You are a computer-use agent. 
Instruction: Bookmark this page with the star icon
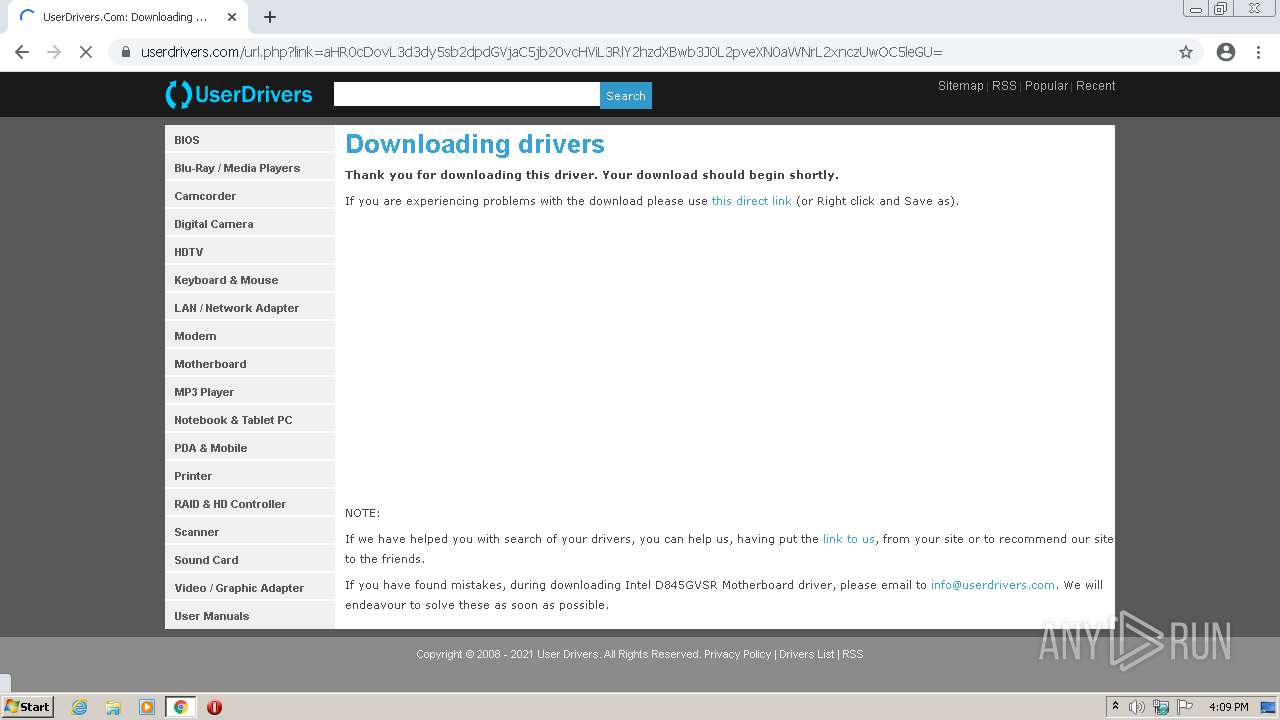coord(1186,52)
